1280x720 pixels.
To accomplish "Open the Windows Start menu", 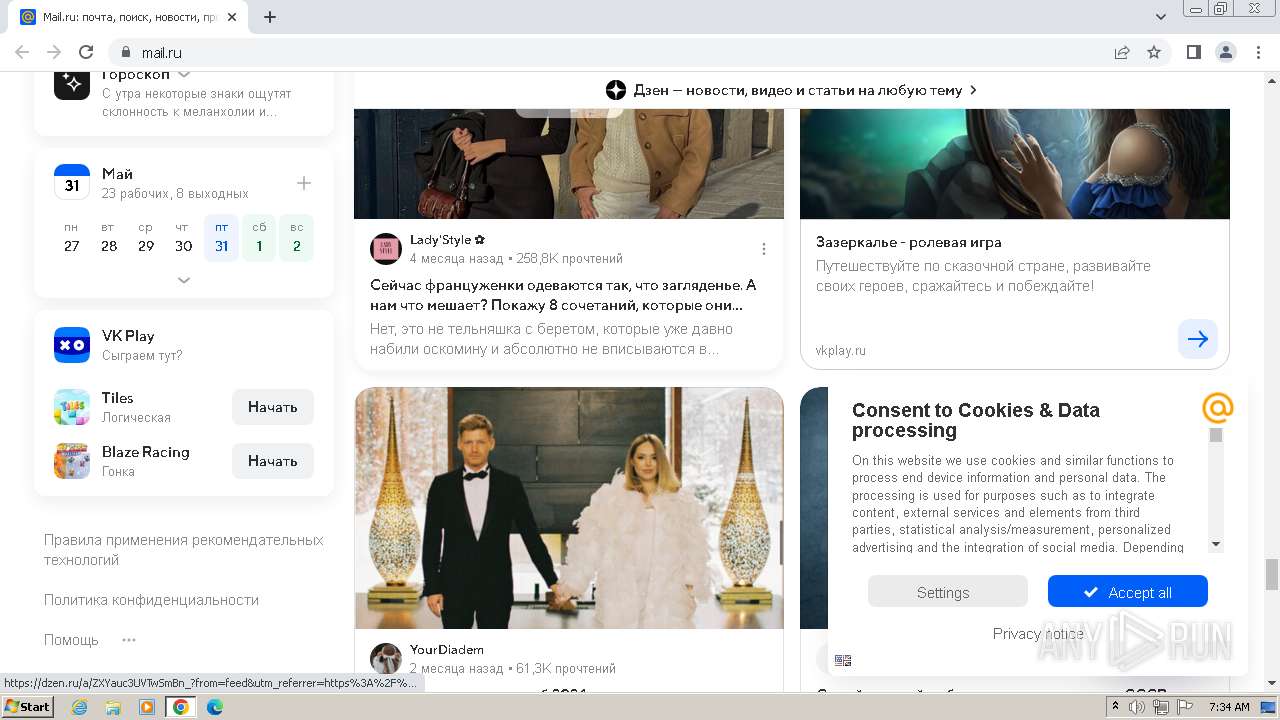I will click(28, 707).
